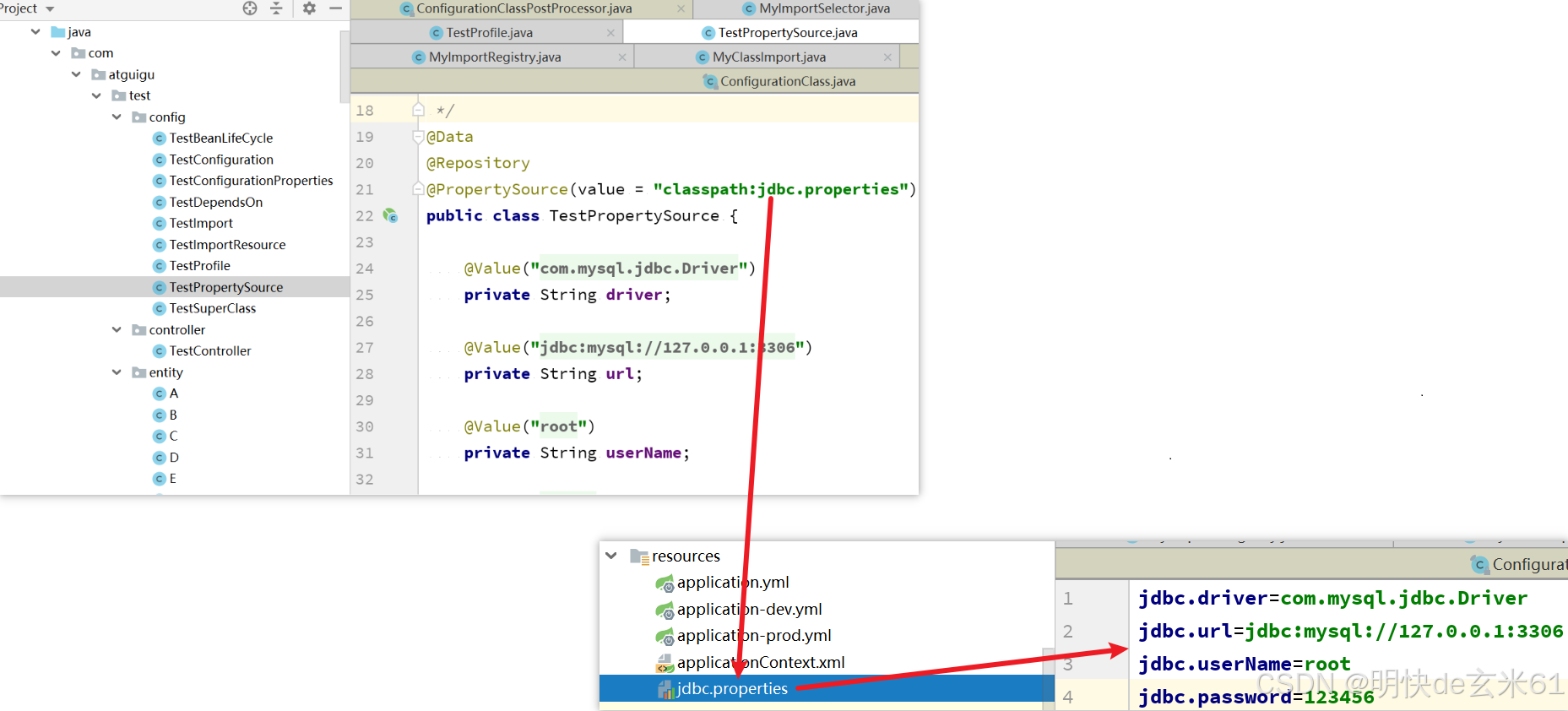Click the Spring bean gutter icon on line 22
1568x711 pixels.
tap(390, 215)
